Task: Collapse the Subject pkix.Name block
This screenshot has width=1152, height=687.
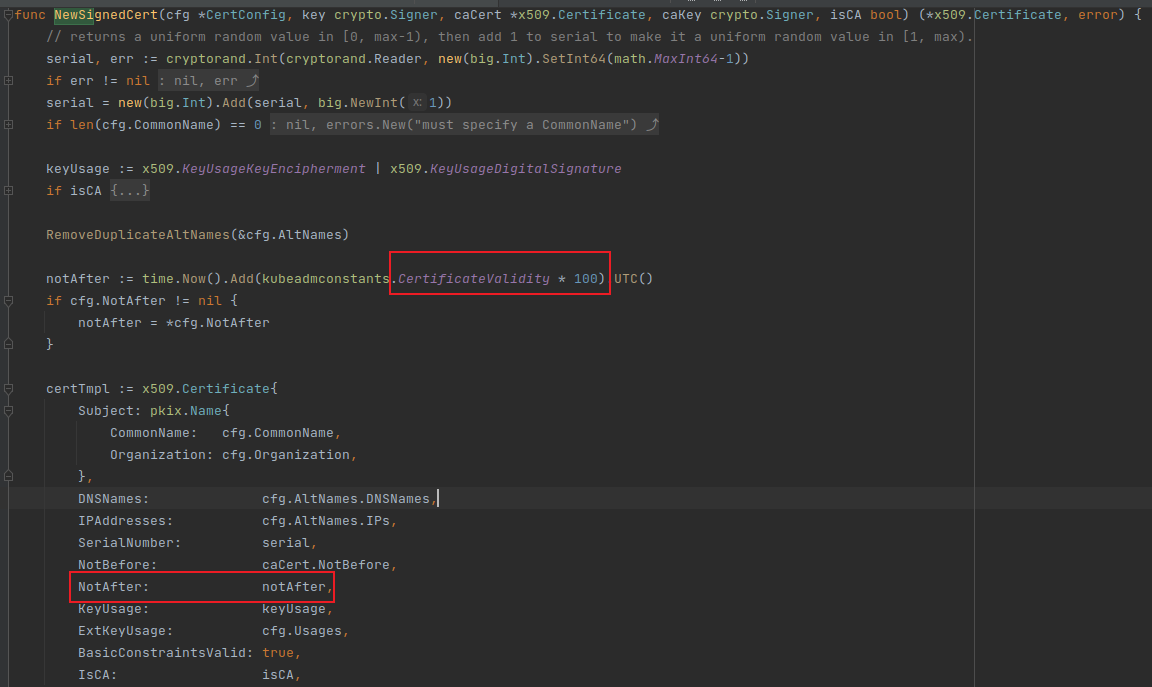Action: (x=8, y=410)
